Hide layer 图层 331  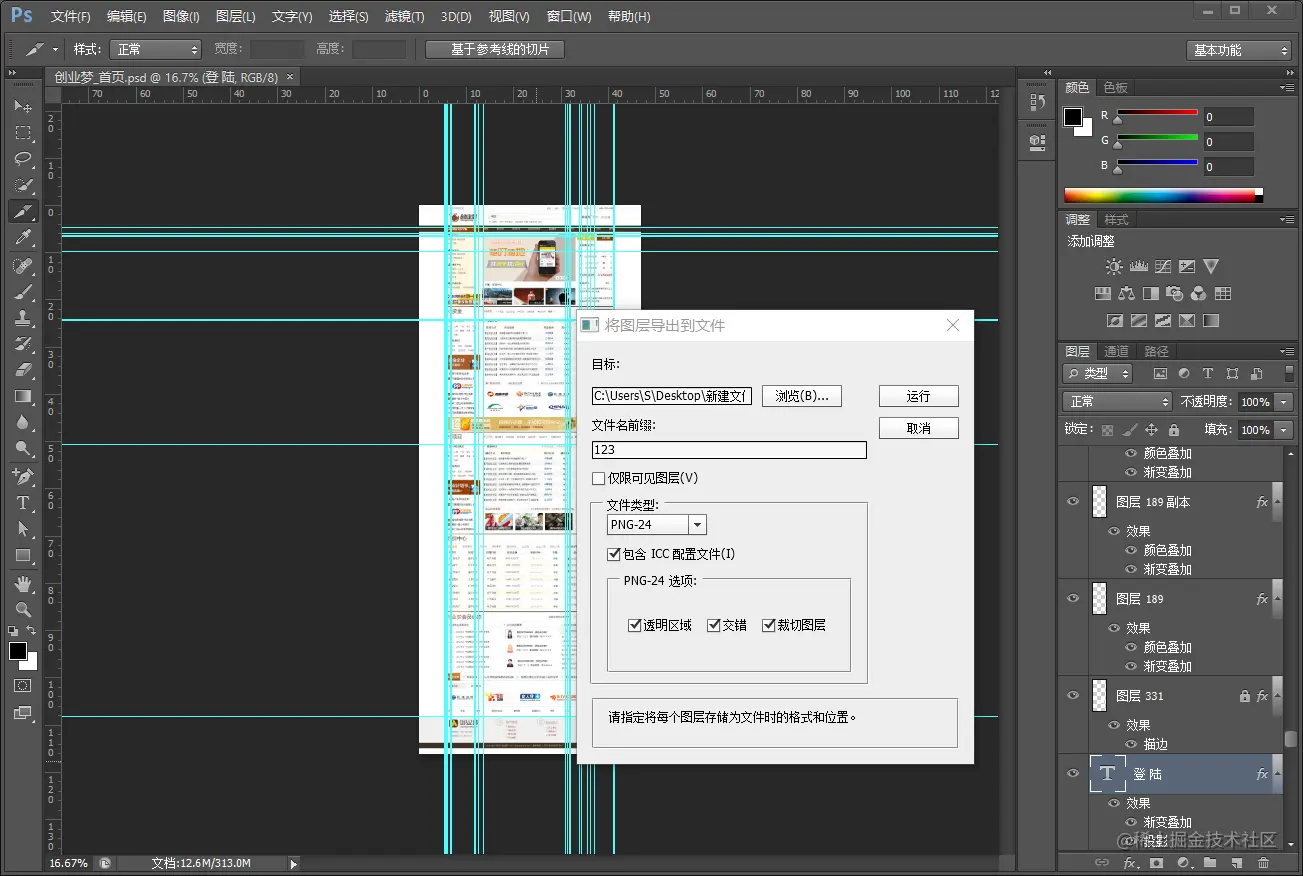pos(1073,696)
